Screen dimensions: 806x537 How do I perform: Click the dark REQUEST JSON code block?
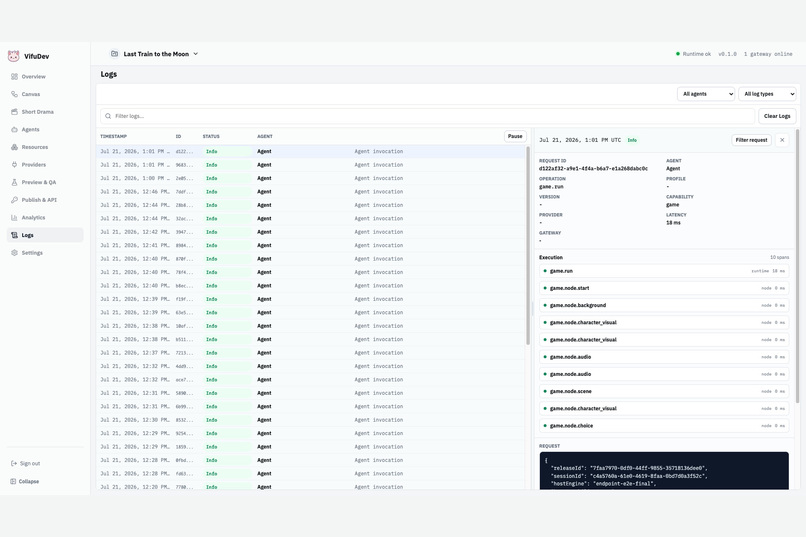click(664, 471)
